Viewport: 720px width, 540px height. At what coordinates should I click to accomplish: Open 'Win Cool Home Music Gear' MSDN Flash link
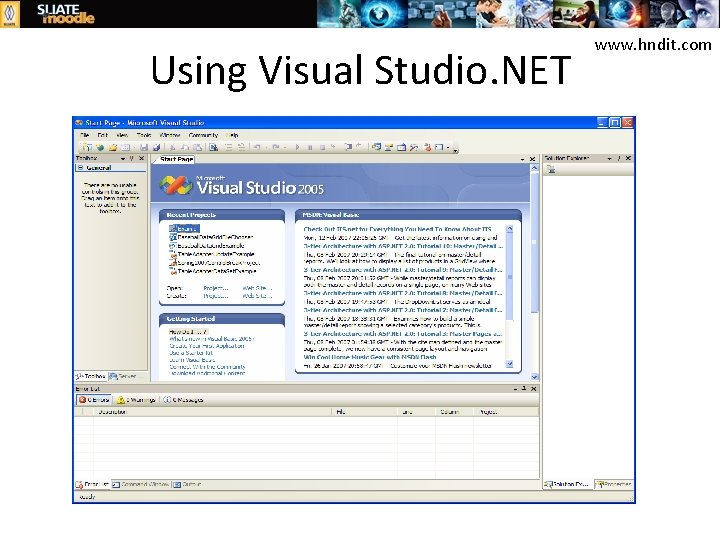370,357
